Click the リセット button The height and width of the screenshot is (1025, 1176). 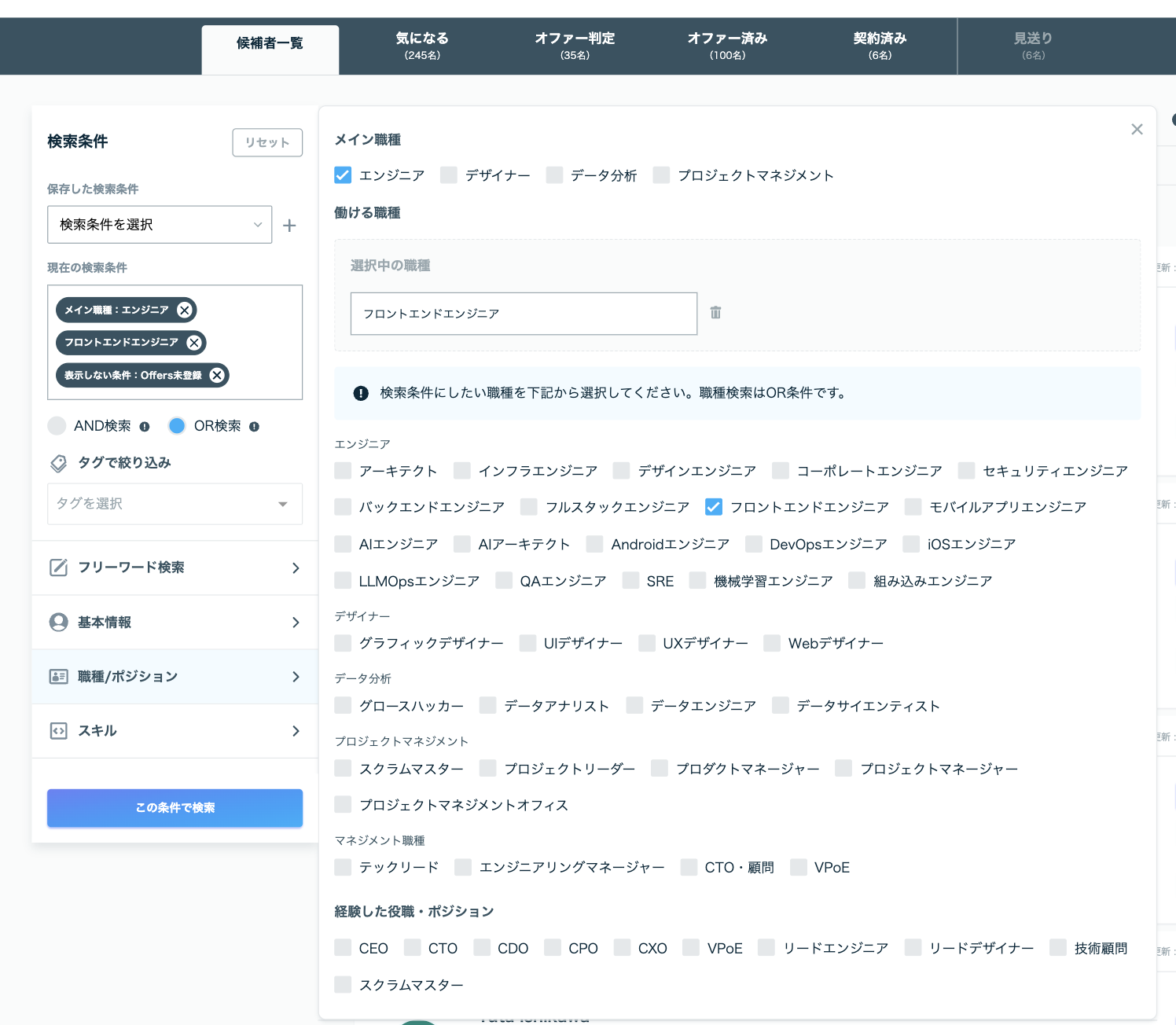click(267, 142)
